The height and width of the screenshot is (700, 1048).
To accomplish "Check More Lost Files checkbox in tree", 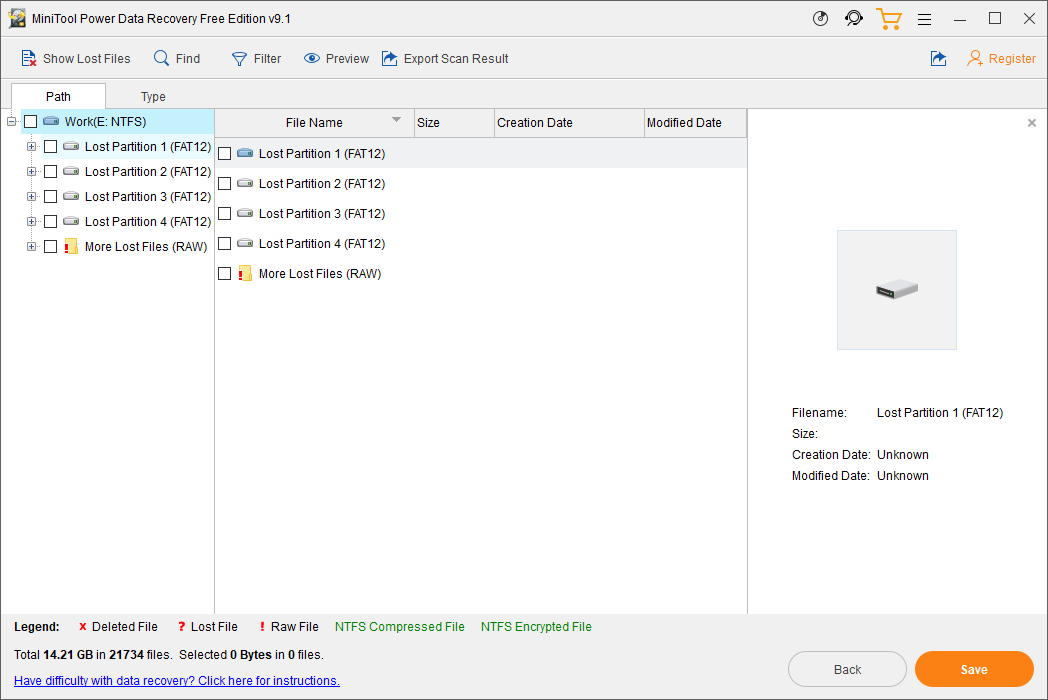I will click(x=50, y=246).
